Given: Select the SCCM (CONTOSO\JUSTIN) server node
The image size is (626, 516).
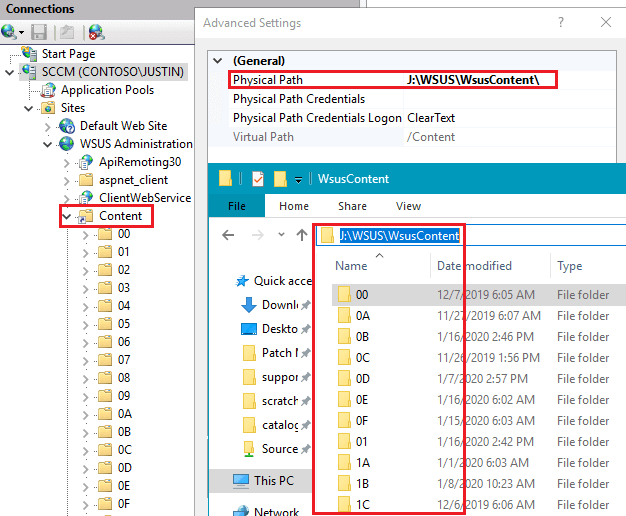Looking at the screenshot, I should click(x=113, y=72).
